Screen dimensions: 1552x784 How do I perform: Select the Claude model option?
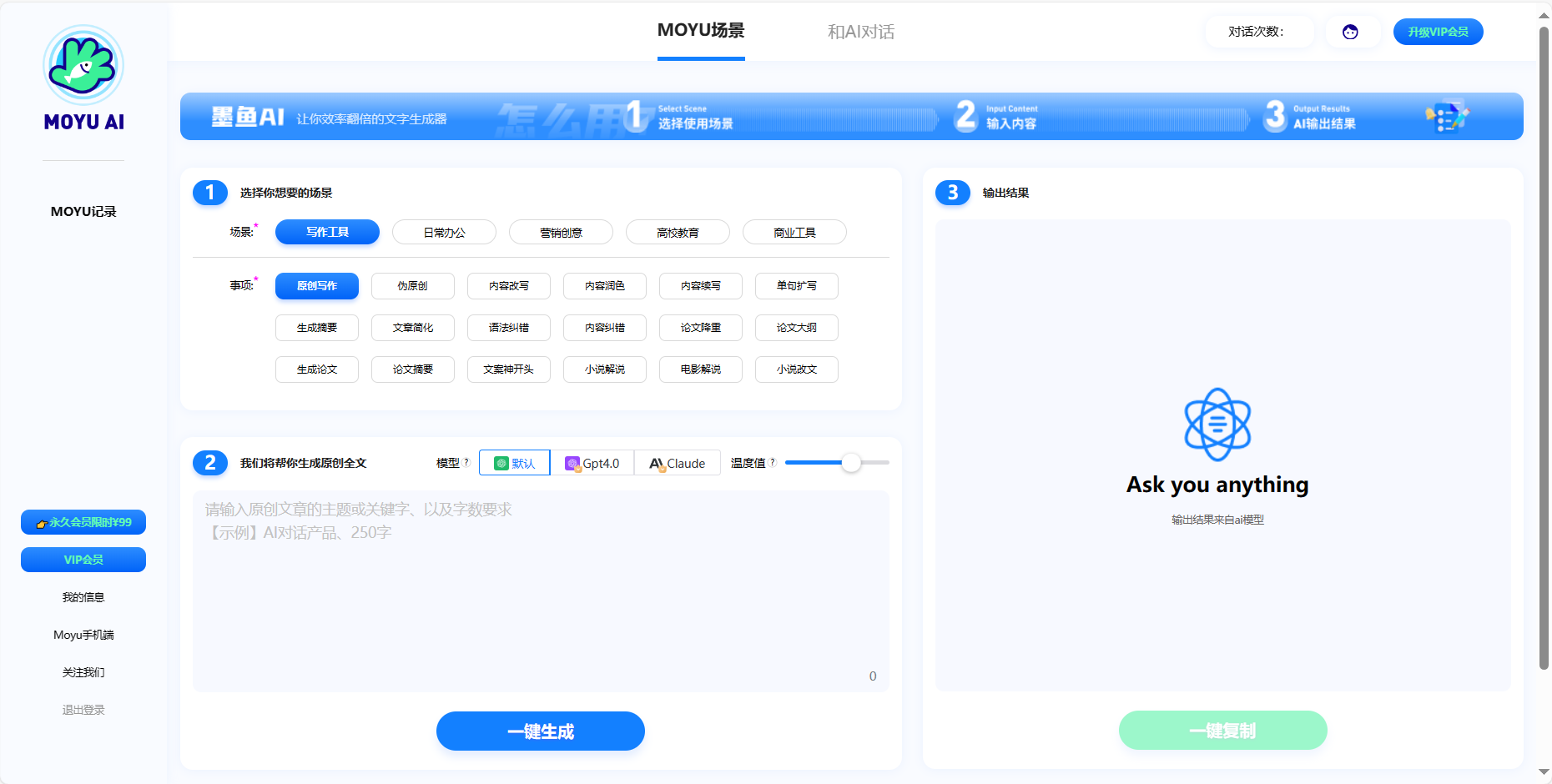coord(678,463)
